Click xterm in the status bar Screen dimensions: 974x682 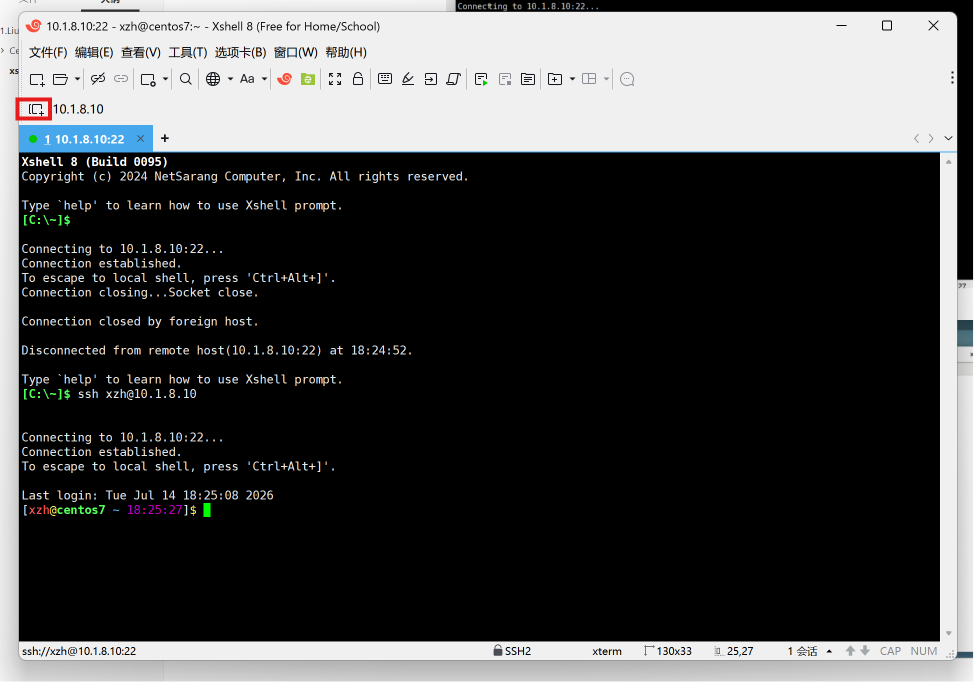(x=607, y=651)
